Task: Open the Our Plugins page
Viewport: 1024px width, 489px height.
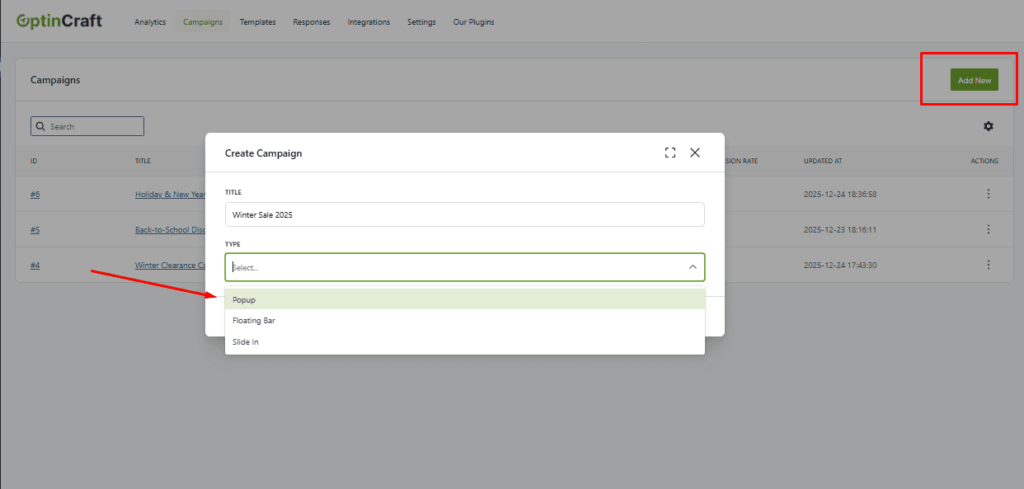Action: [x=473, y=22]
